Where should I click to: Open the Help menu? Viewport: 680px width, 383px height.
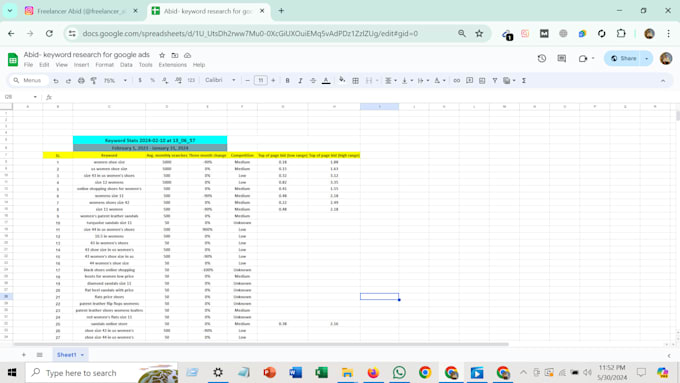pos(199,65)
